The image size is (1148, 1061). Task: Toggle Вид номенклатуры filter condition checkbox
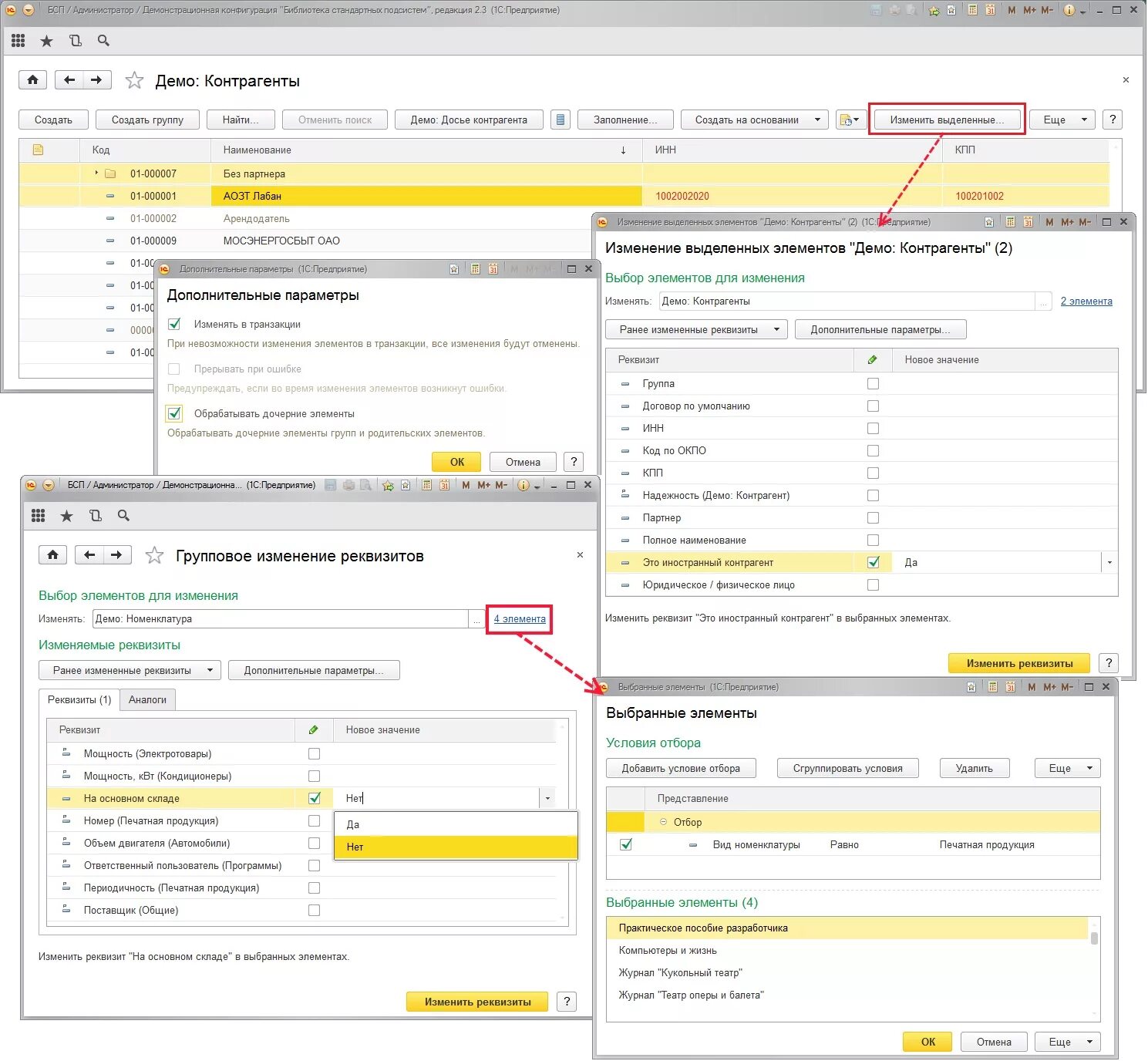[x=626, y=844]
